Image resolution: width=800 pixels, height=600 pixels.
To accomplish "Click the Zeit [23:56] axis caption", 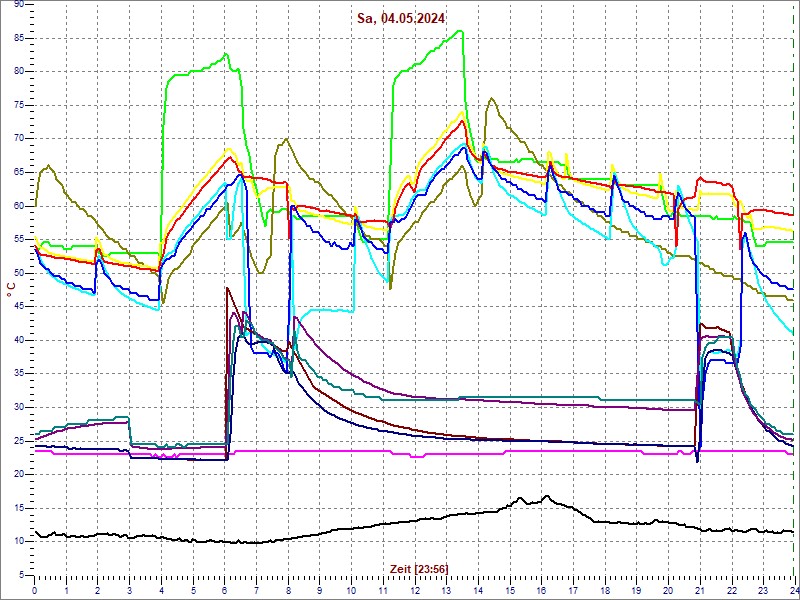I will pos(419,568).
